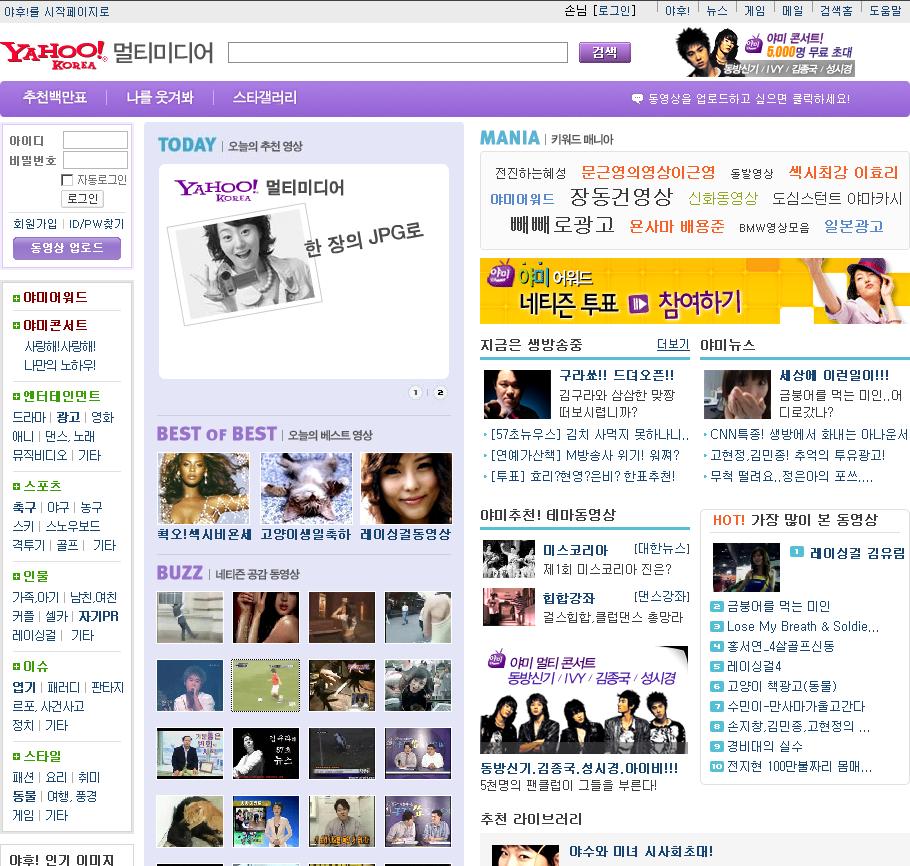
Task: Open the ID/PW찾기 link
Action: click(96, 224)
